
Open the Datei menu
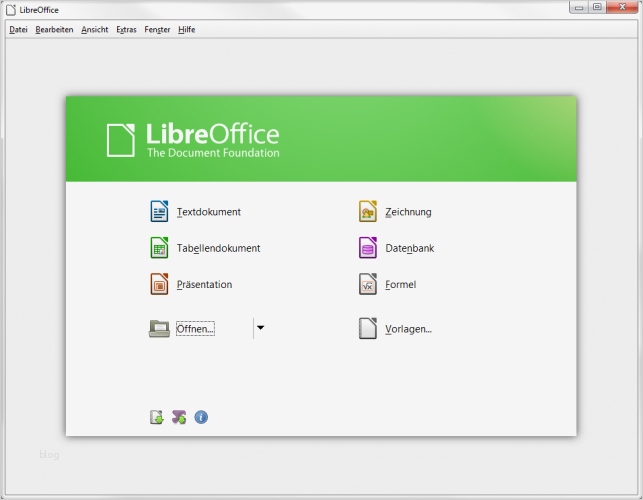tap(18, 30)
